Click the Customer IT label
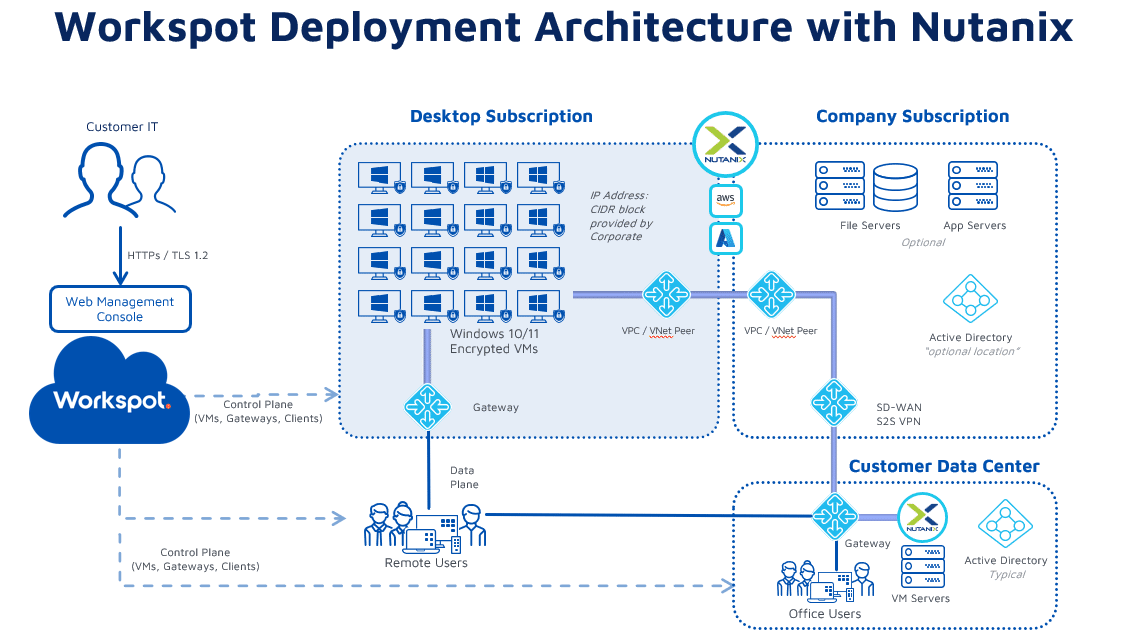Screen dimensions: 1128x637 click(122, 127)
